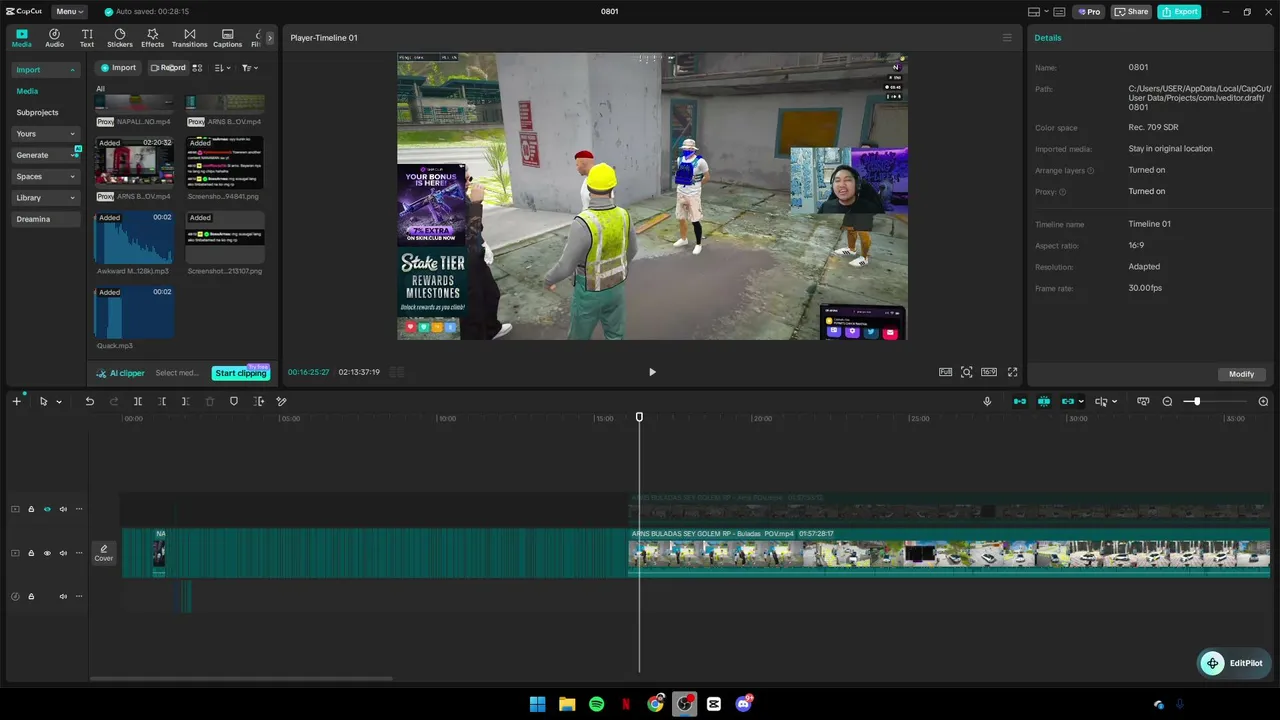Screen dimensions: 1280x720
Task: Lock the audio track
Action: 31,596
